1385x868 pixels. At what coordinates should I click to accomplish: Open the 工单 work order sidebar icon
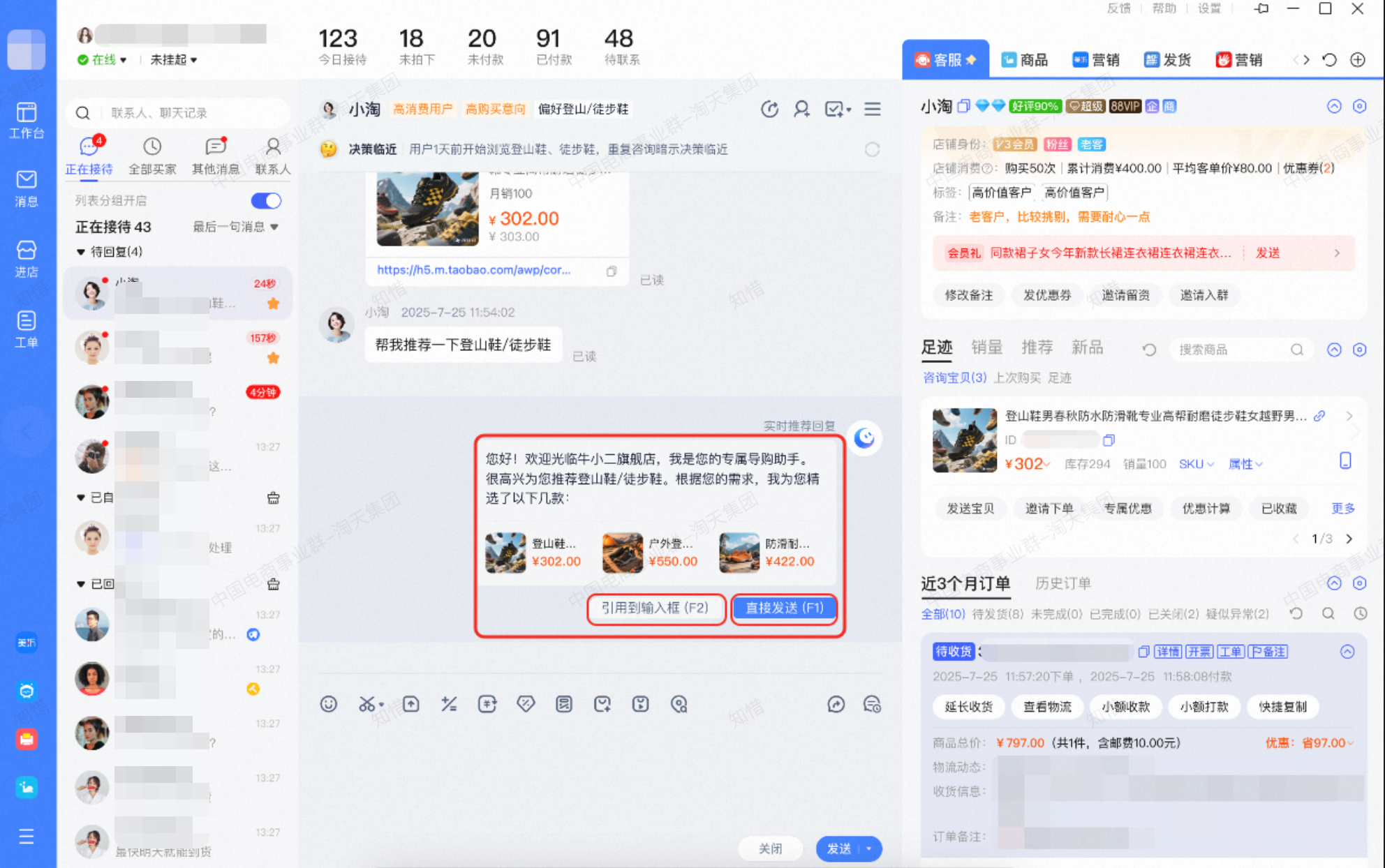pos(27,329)
